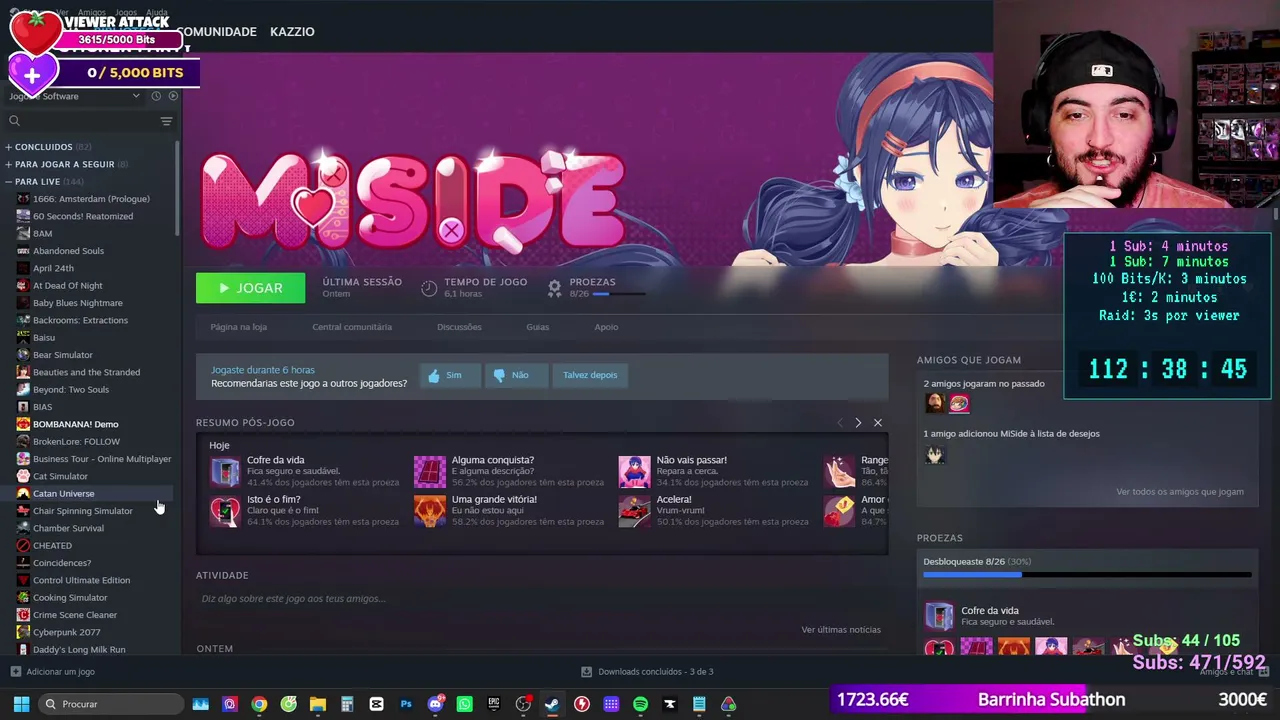Open the Guias tab
This screenshot has width=1280, height=720.
click(x=538, y=327)
